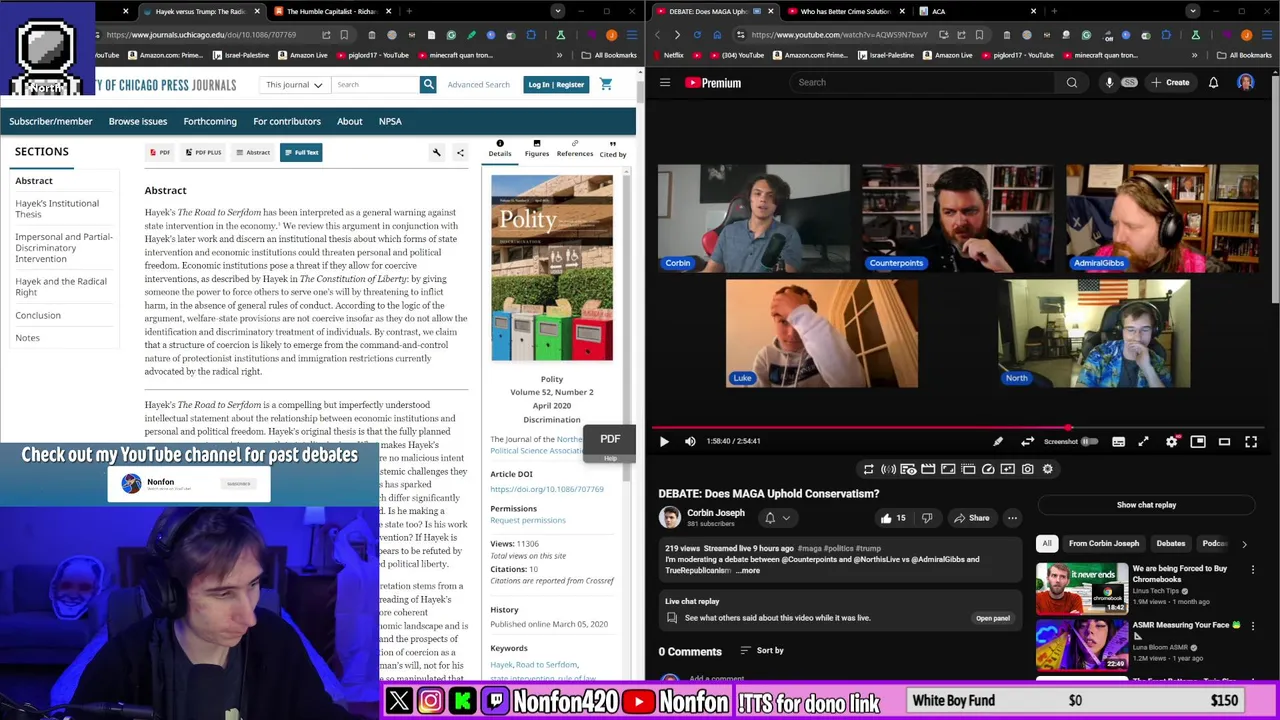Open comment Sort by menu
Viewport: 1280px width, 720px height.
tap(762, 651)
